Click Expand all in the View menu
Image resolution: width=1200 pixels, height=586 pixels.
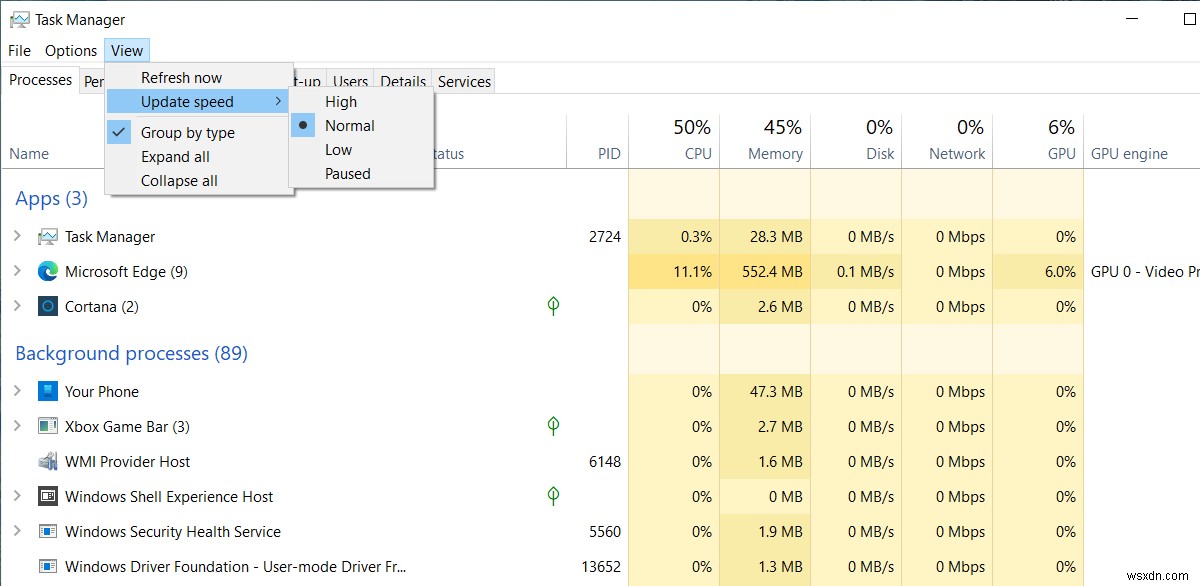[x=176, y=156]
